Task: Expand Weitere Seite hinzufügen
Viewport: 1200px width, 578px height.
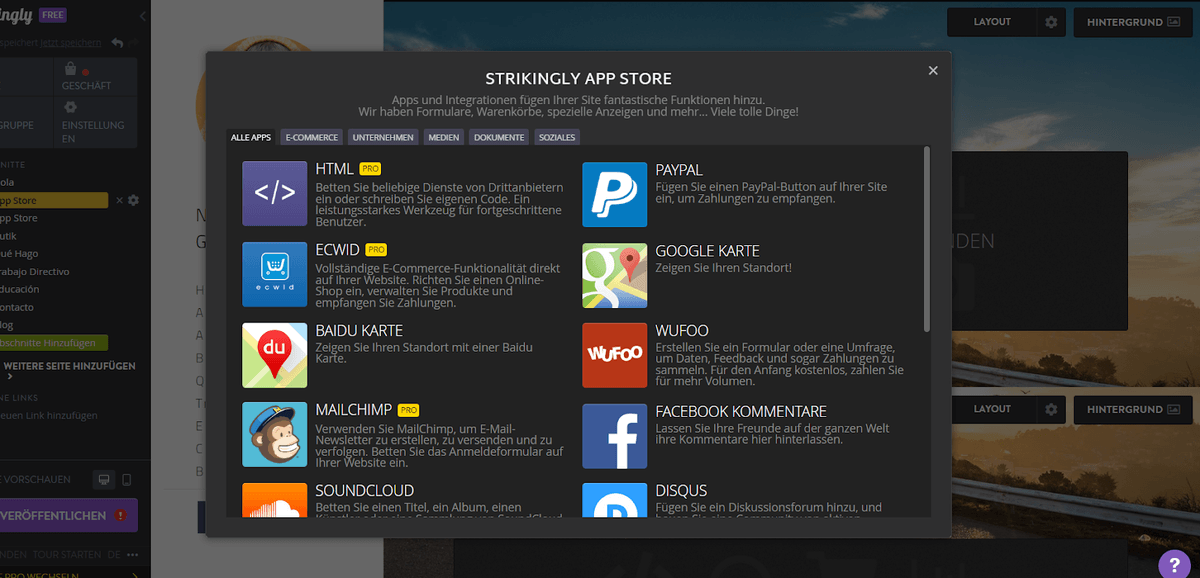Action: pyautogui.click(x=68, y=371)
